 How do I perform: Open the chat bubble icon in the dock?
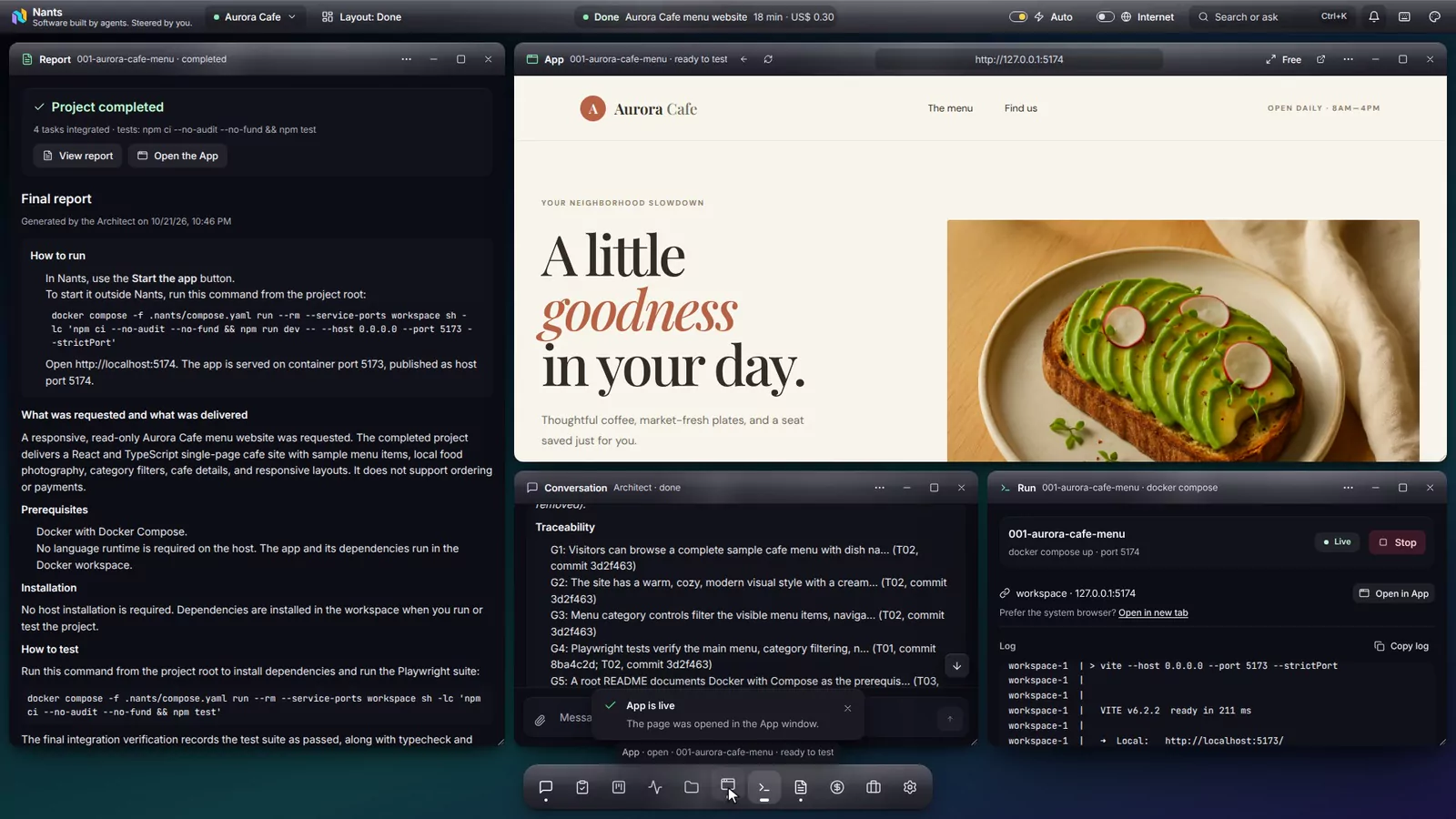coord(546,787)
